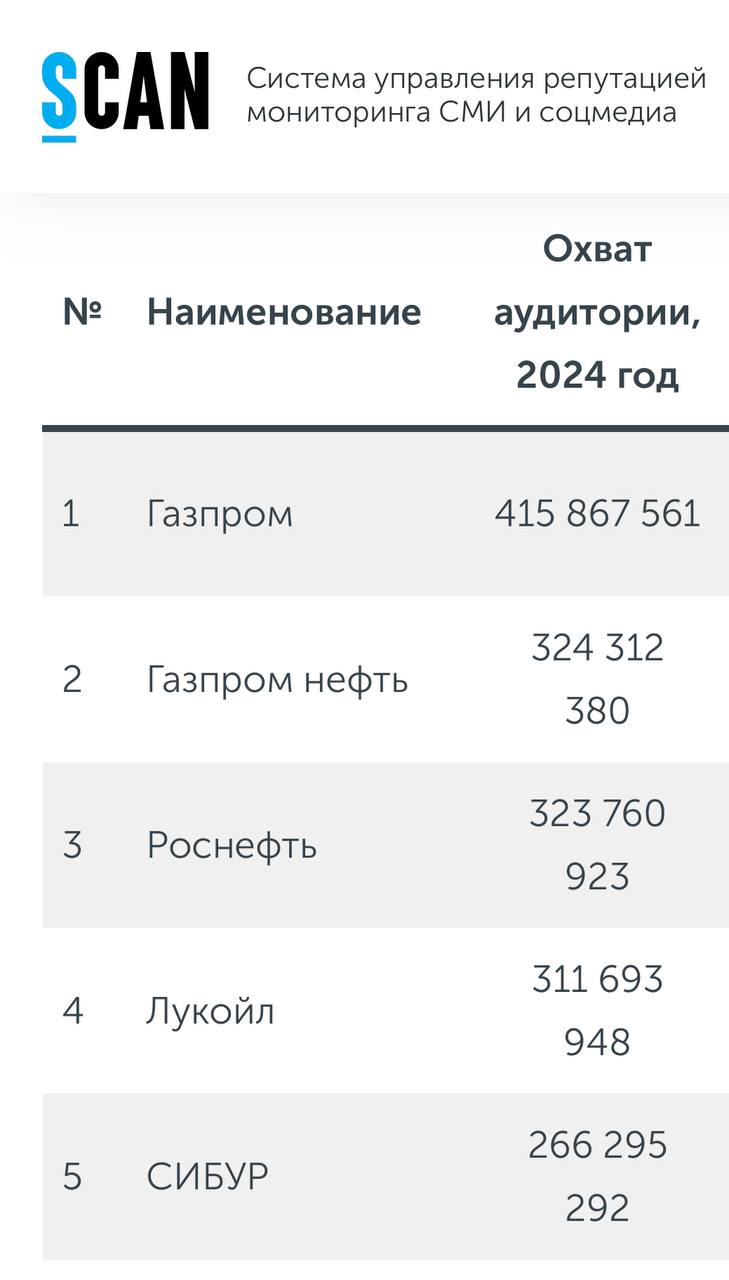Screen dimensions: 729x1280
Task: Click the tagline text beside the SCAN logo
Action: click(476, 95)
